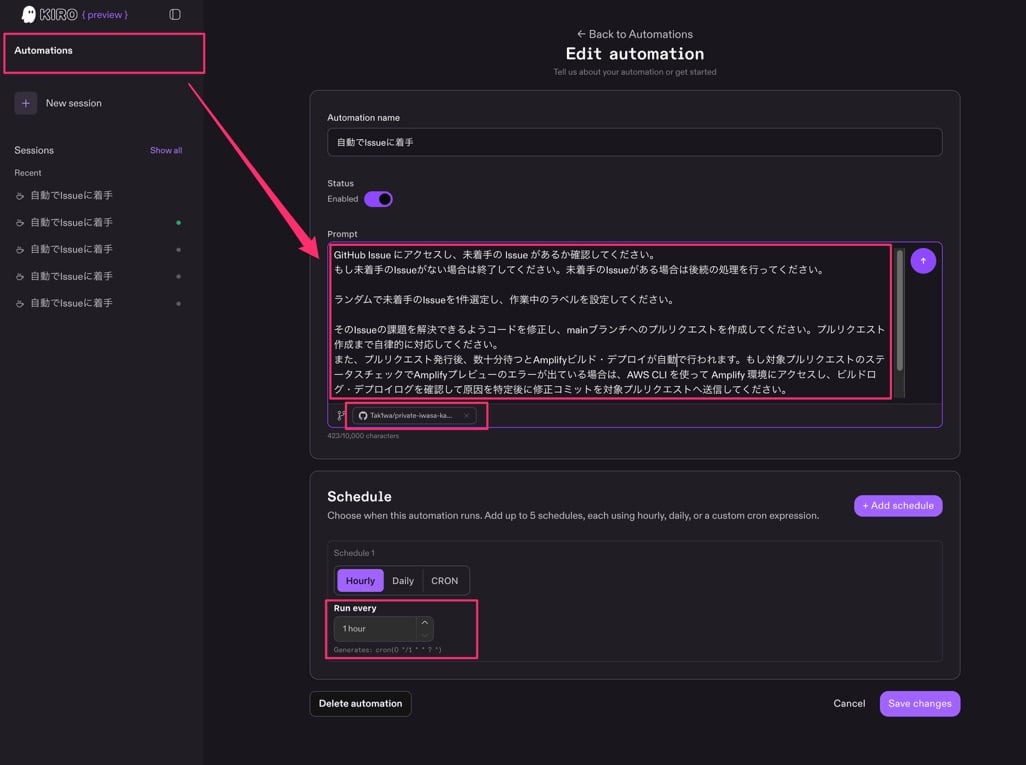Go Back to Automations

tap(635, 34)
